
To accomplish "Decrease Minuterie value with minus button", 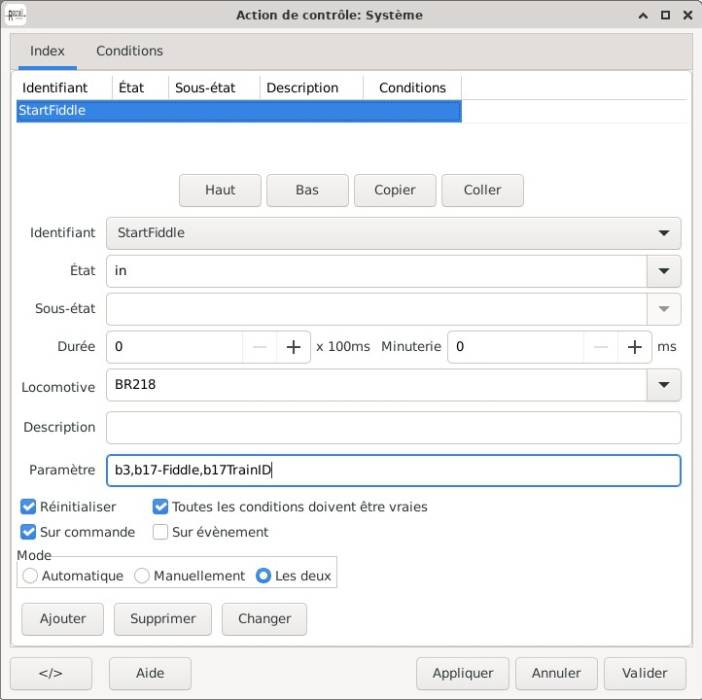I will [601, 347].
